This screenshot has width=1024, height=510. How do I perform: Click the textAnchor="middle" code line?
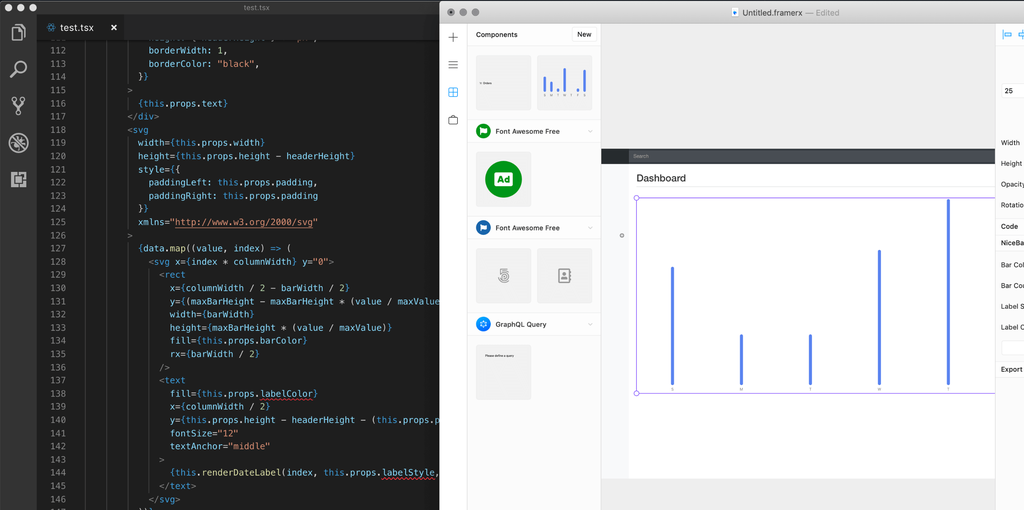point(219,446)
